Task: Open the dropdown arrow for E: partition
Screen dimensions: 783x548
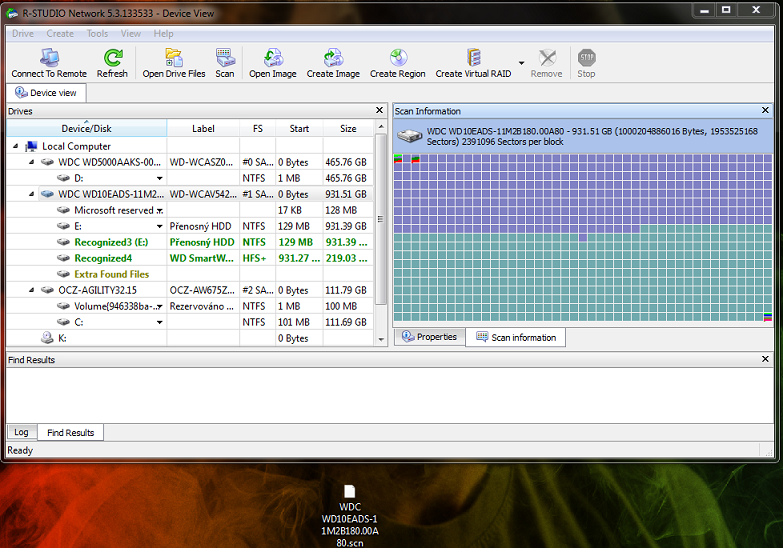Action: point(160,227)
